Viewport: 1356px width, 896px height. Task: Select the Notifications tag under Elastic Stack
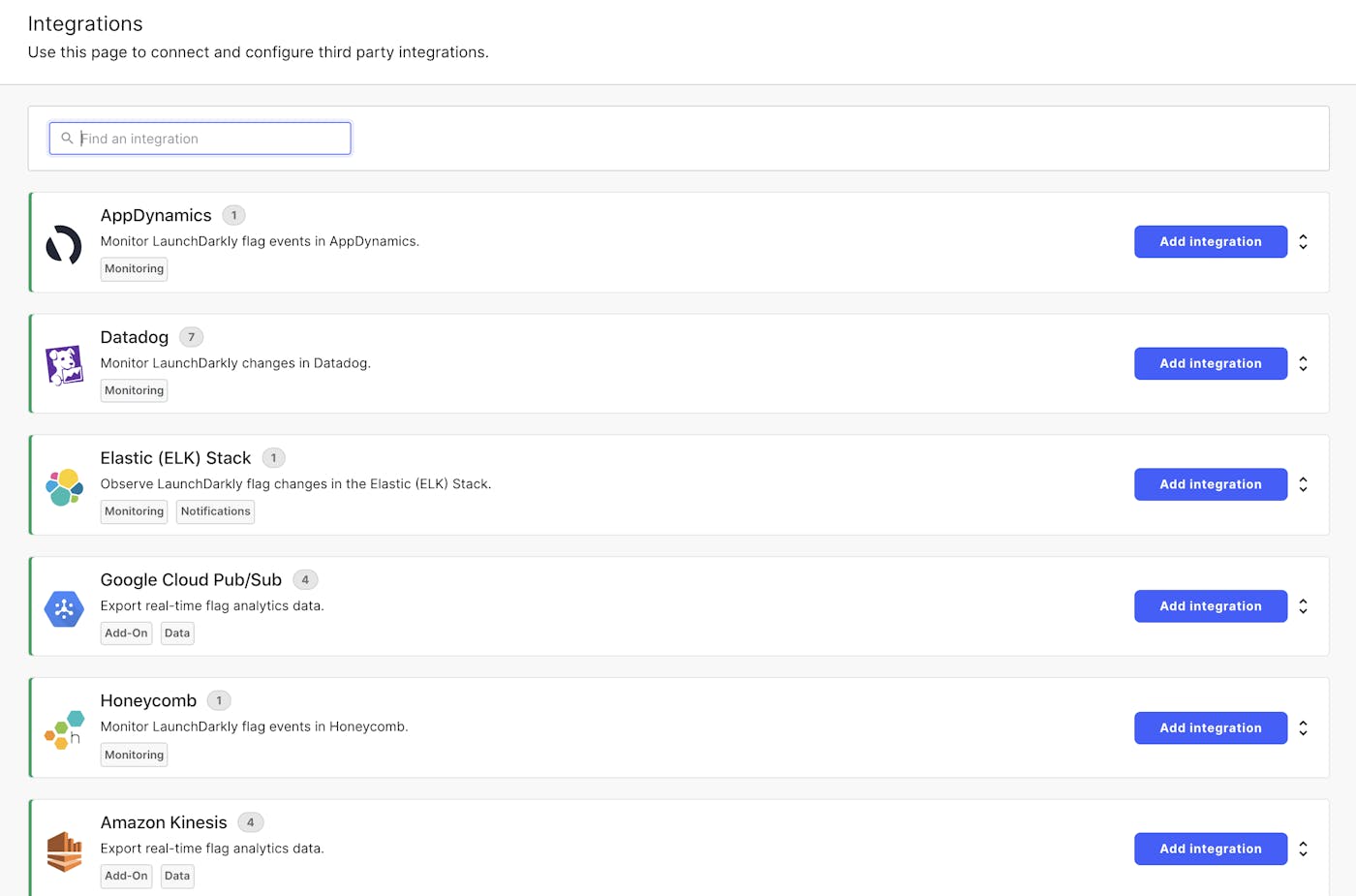[x=215, y=511]
